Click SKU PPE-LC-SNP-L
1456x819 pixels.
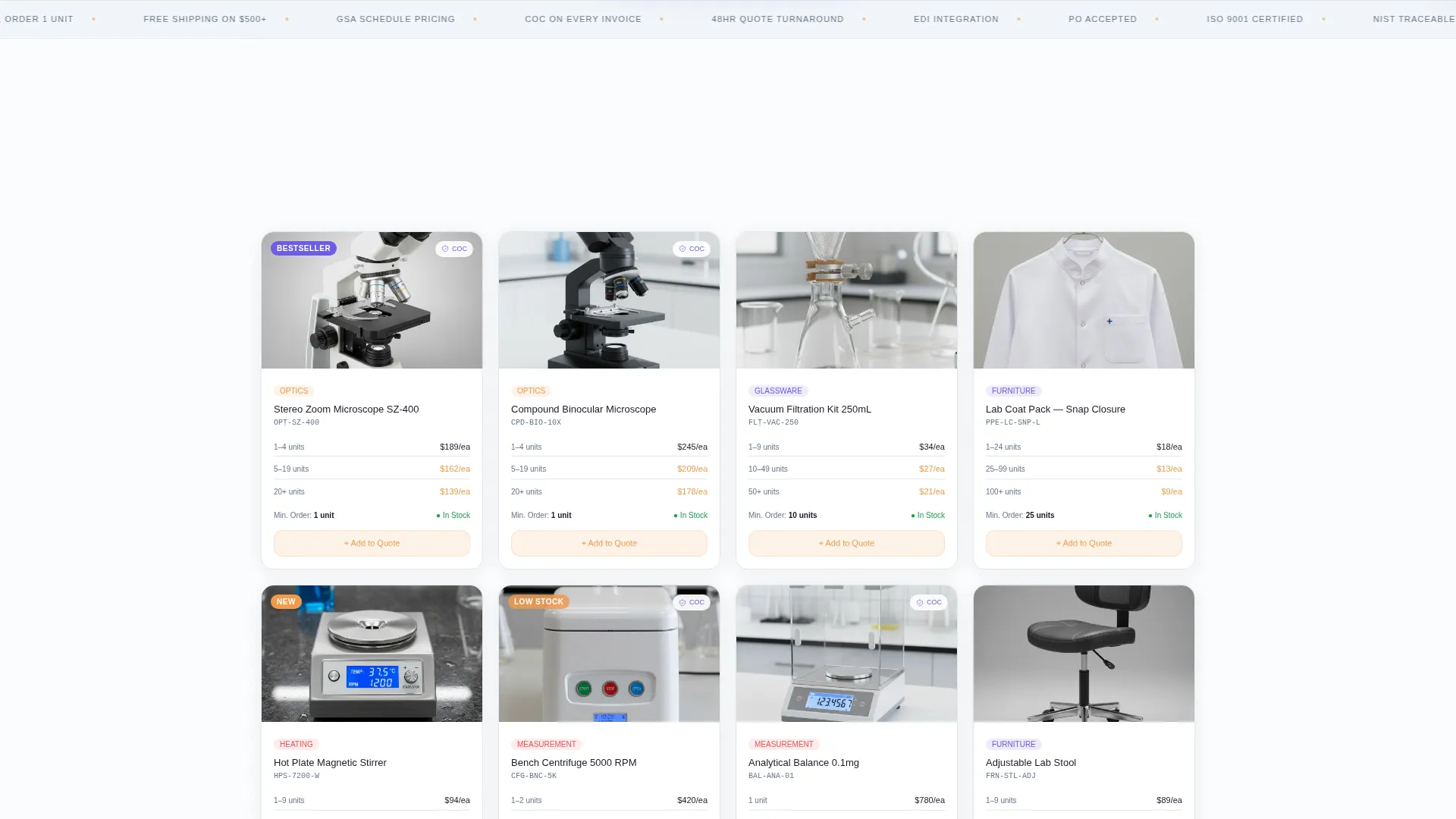1013,422
